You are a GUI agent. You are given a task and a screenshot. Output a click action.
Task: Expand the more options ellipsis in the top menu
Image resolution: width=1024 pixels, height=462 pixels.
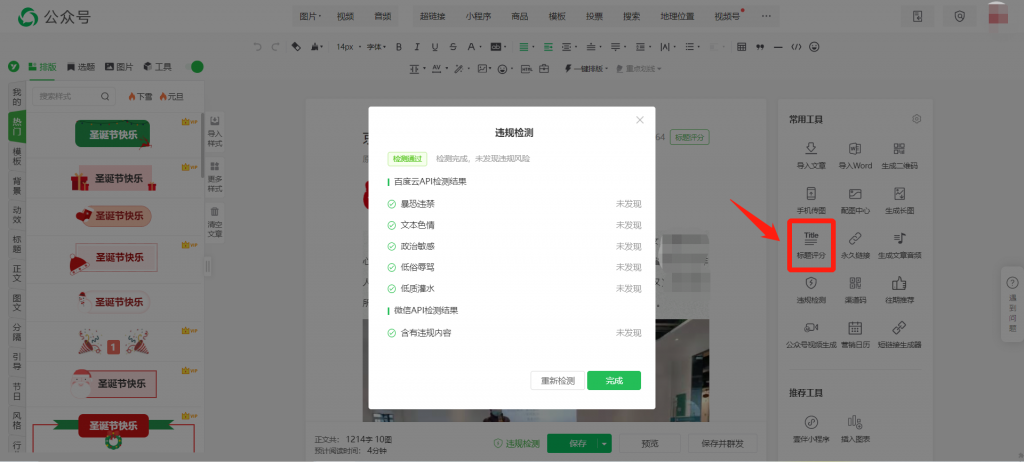pyautogui.click(x=766, y=16)
